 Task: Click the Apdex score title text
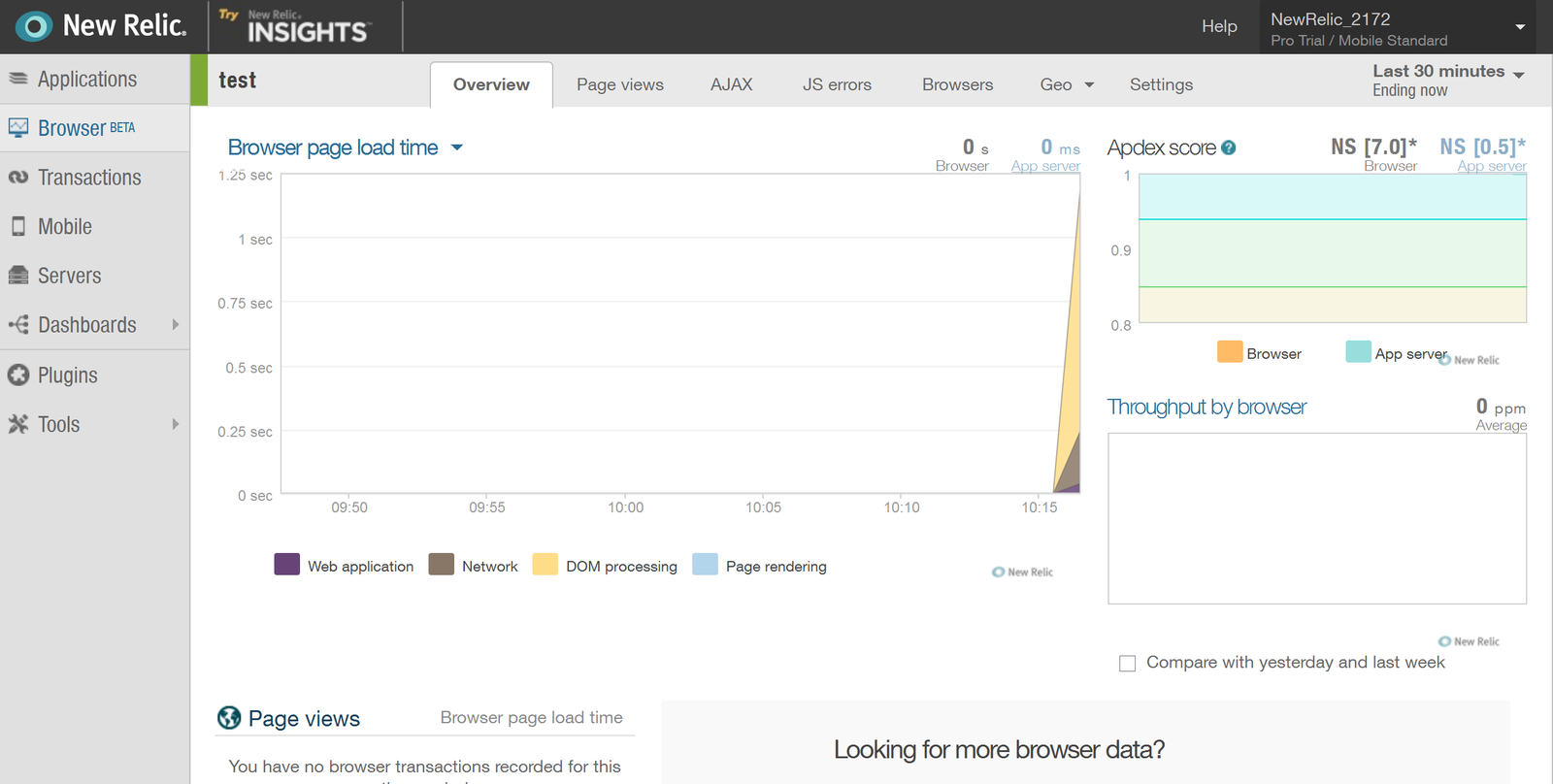(x=1162, y=147)
